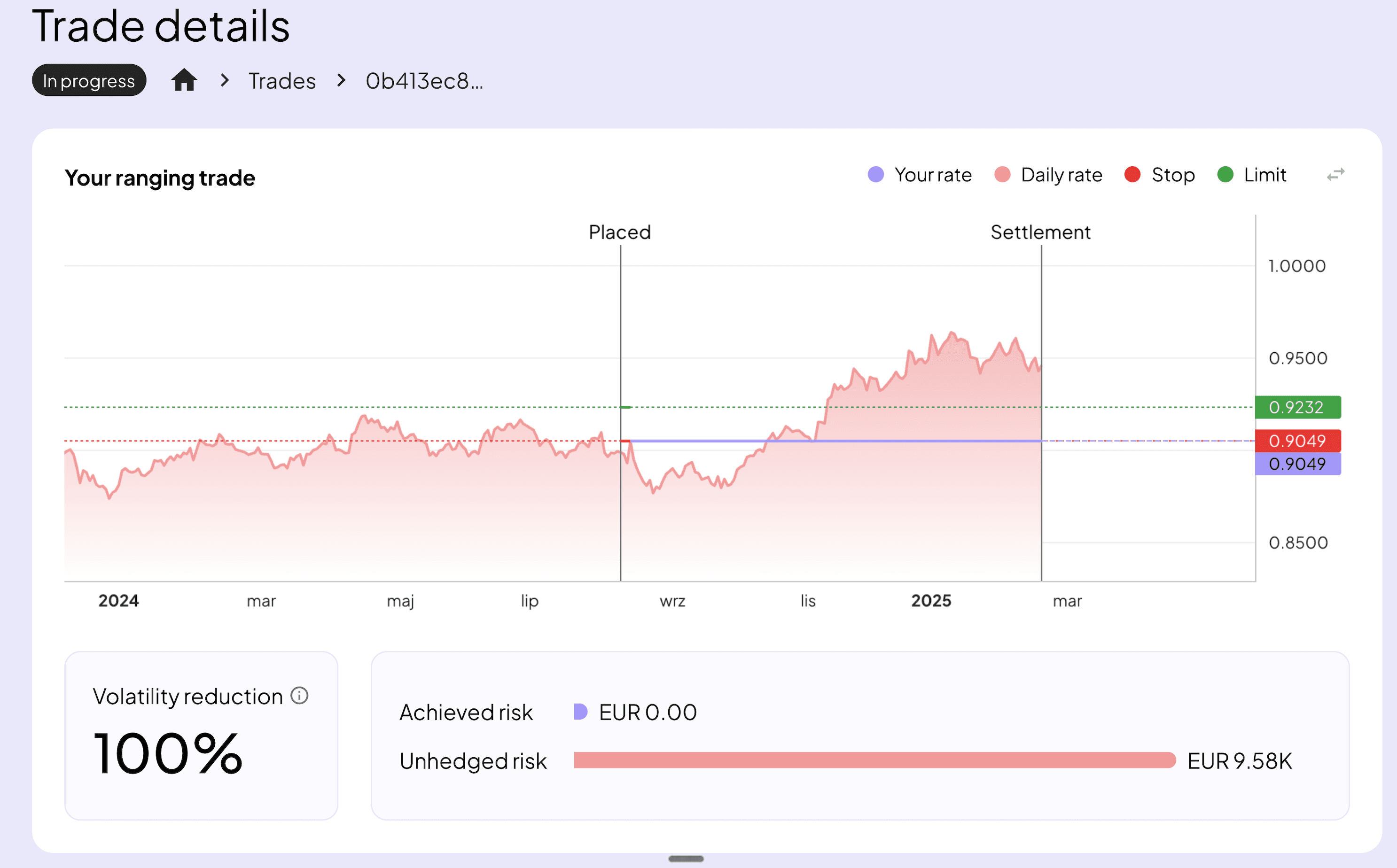Viewport: 1397px width, 868px height.
Task: Click the first breadcrumb chevron after home
Action: click(x=225, y=80)
